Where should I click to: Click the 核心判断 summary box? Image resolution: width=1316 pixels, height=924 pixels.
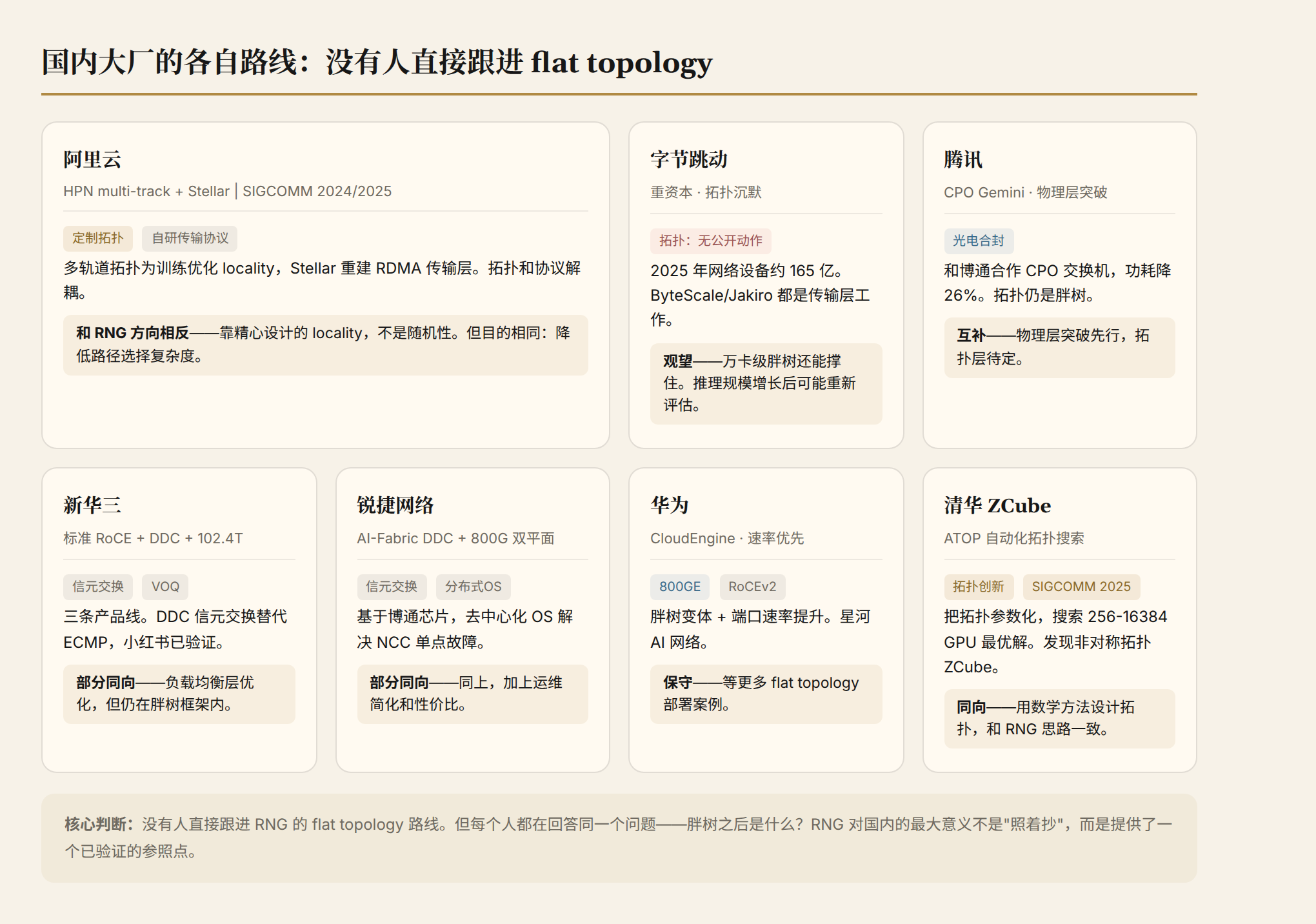tap(619, 838)
